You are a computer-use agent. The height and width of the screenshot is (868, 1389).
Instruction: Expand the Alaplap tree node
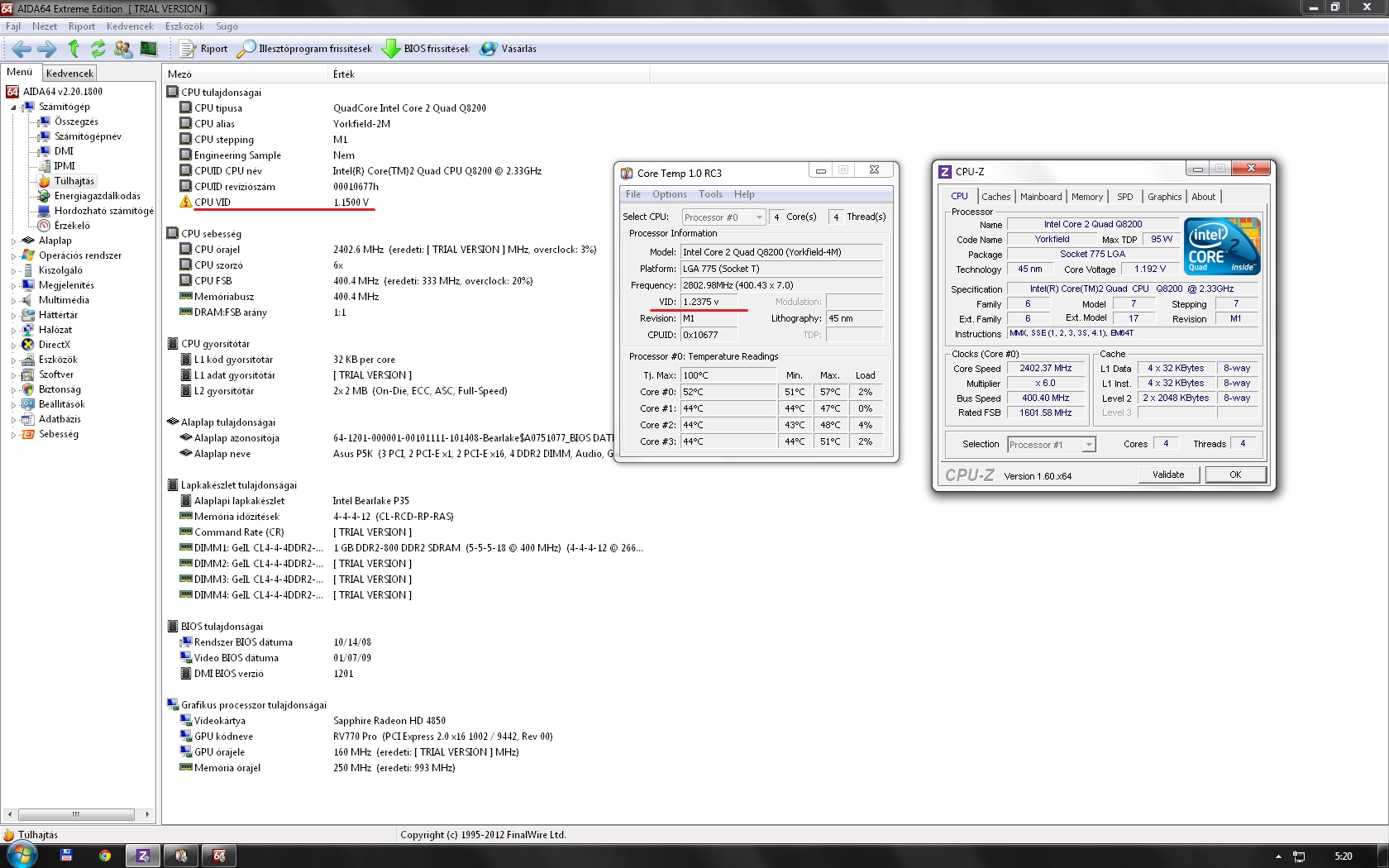(x=13, y=241)
